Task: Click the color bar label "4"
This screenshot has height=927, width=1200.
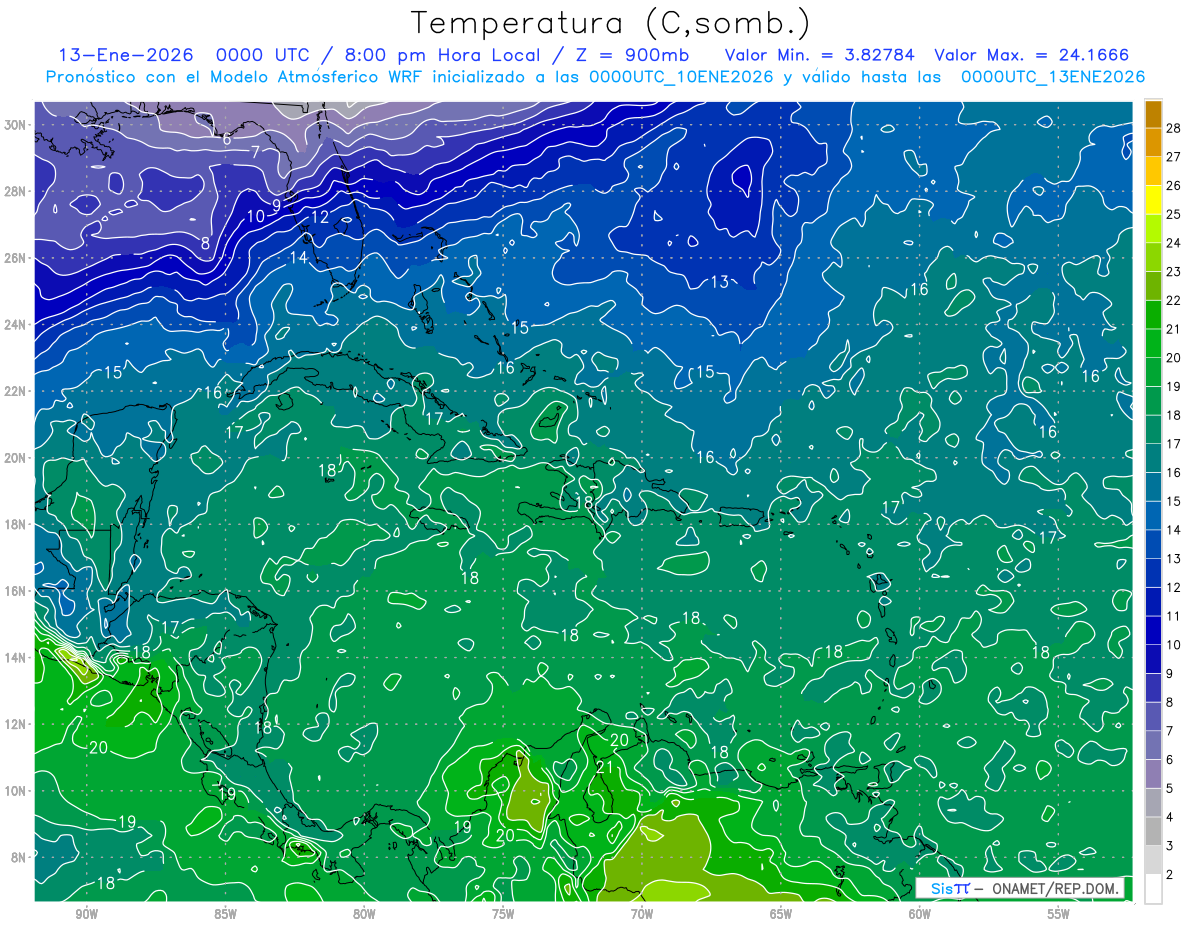Action: coord(1170,818)
